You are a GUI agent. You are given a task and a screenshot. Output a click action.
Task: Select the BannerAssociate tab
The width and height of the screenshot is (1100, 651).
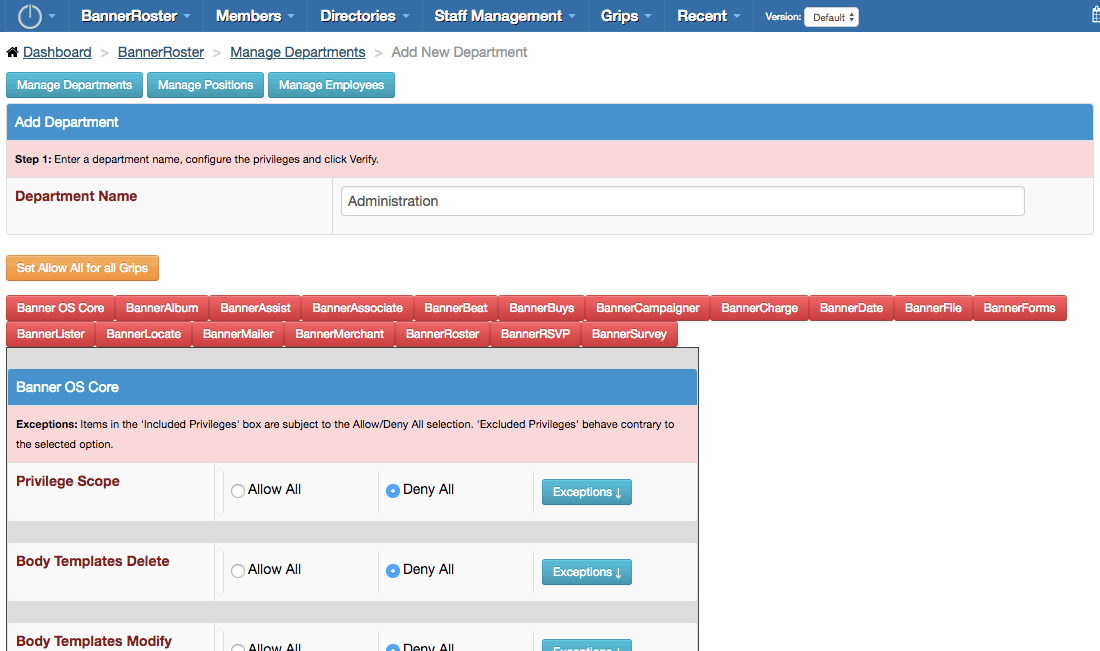pos(357,308)
